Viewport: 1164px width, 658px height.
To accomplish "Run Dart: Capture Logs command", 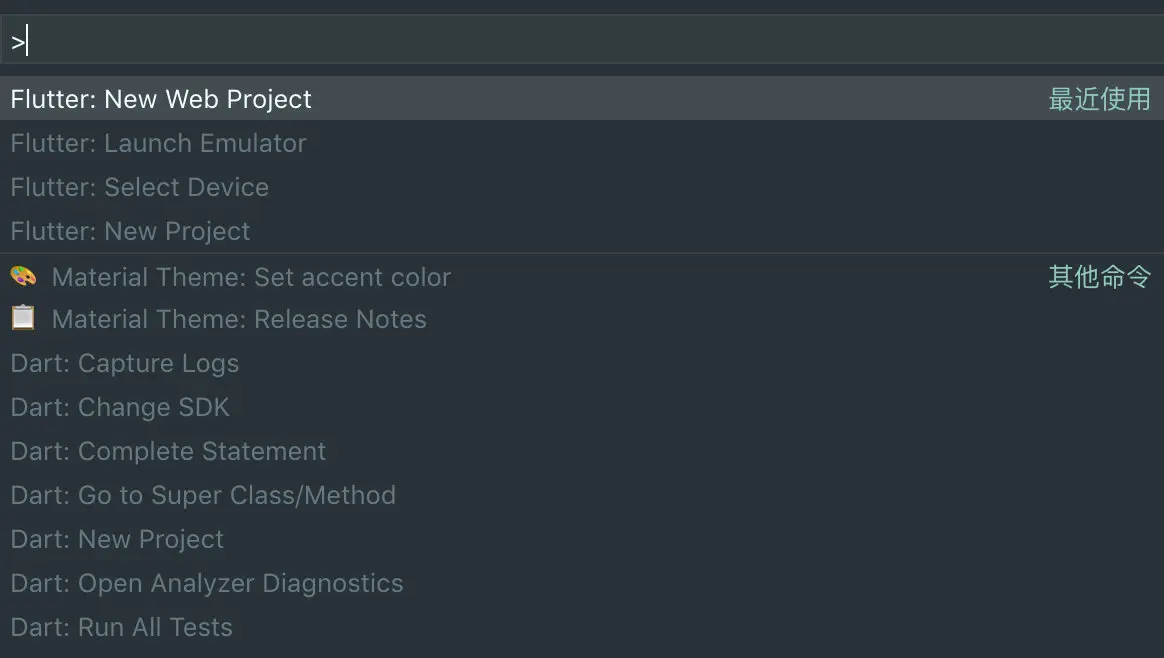I will click(x=125, y=363).
